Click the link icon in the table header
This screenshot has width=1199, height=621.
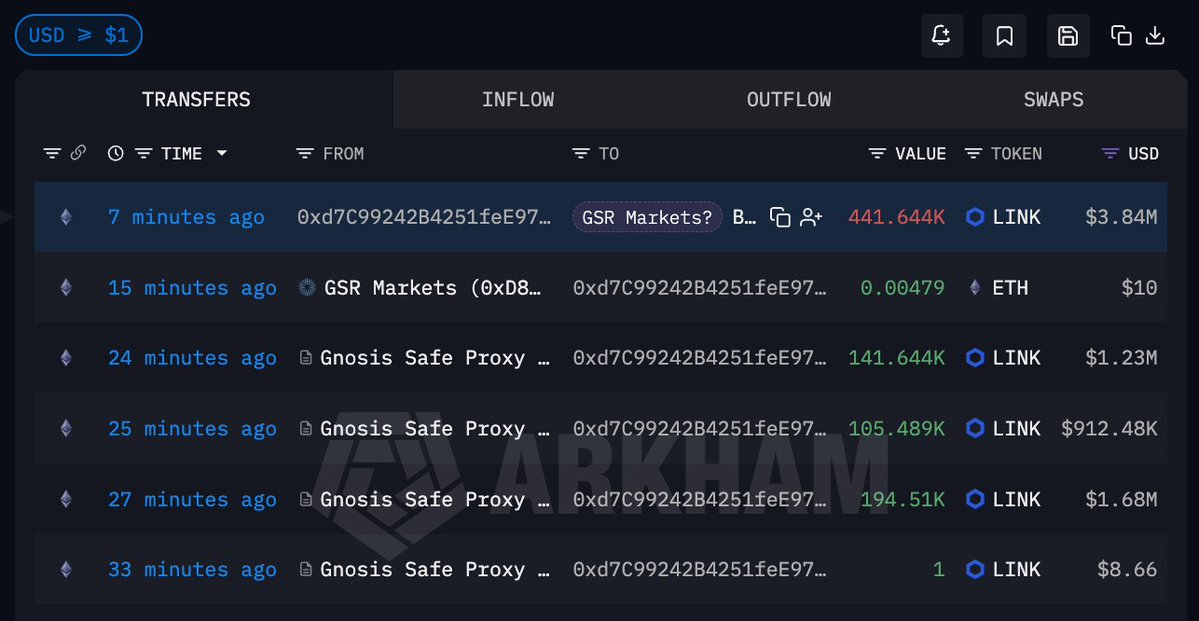tap(78, 154)
